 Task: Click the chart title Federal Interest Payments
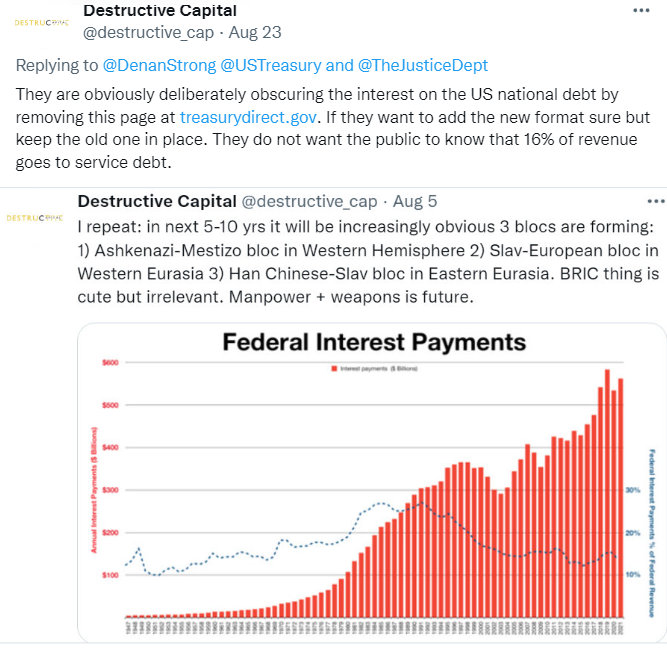[x=373, y=343]
